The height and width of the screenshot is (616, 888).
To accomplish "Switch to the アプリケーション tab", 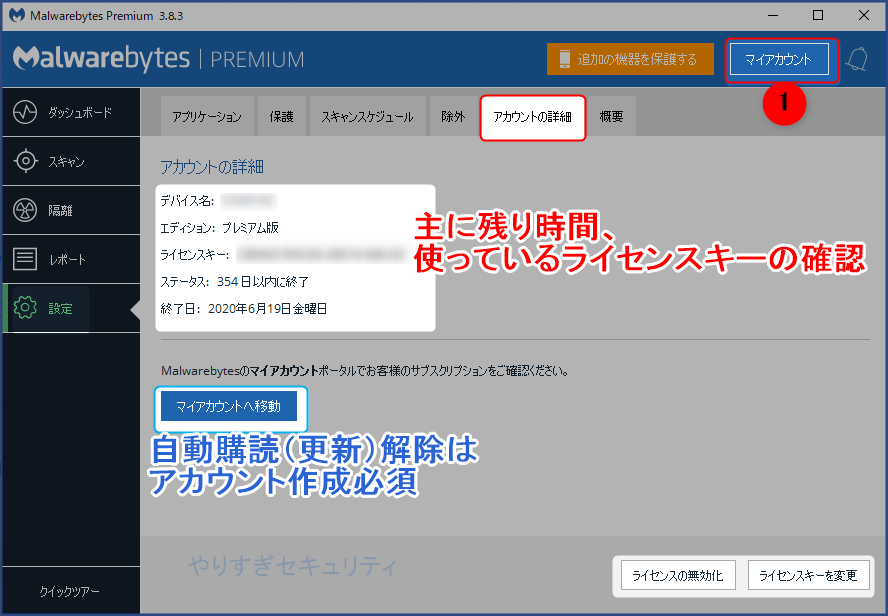I will (x=207, y=117).
